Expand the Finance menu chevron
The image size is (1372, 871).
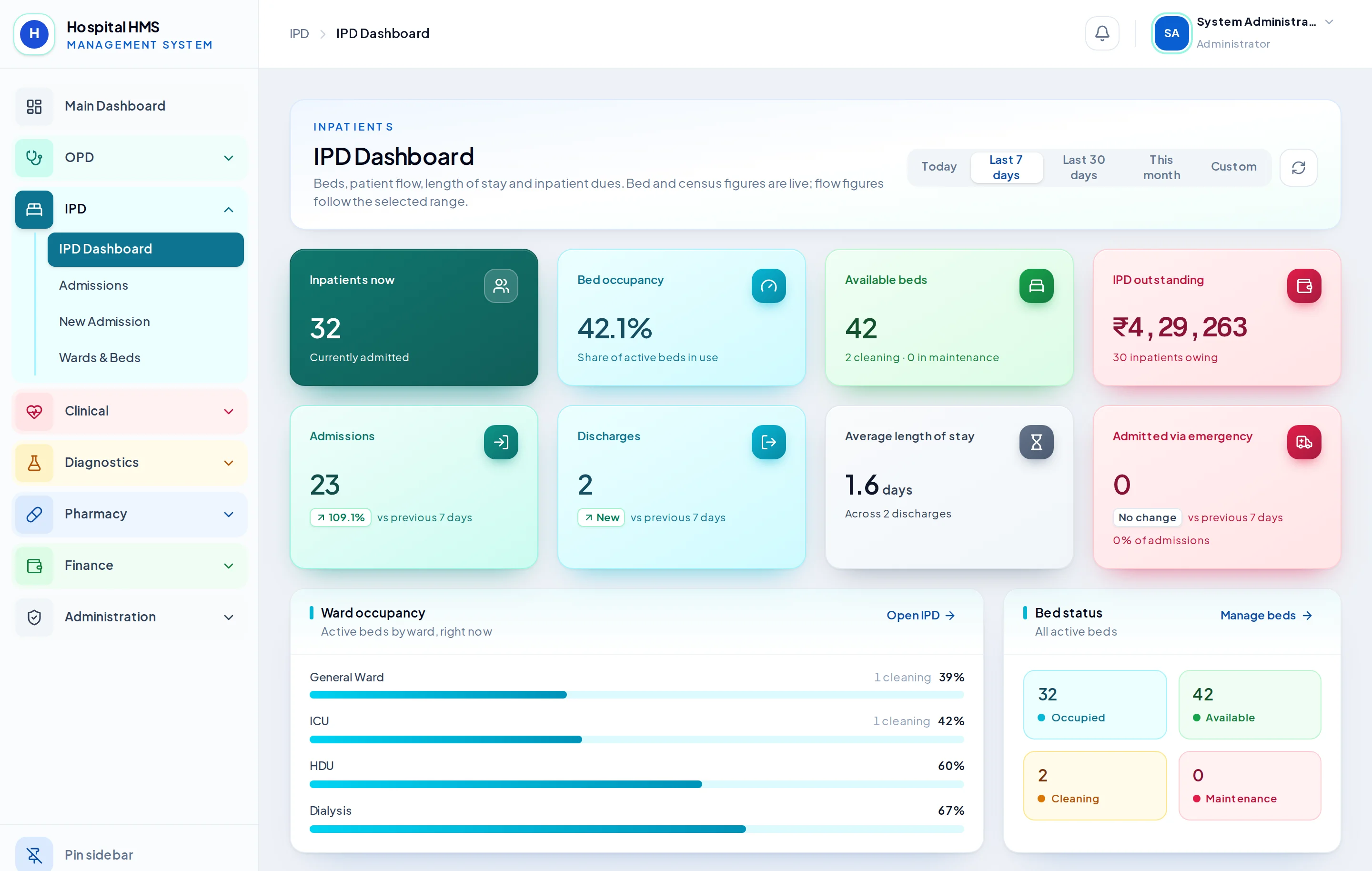[x=229, y=566]
